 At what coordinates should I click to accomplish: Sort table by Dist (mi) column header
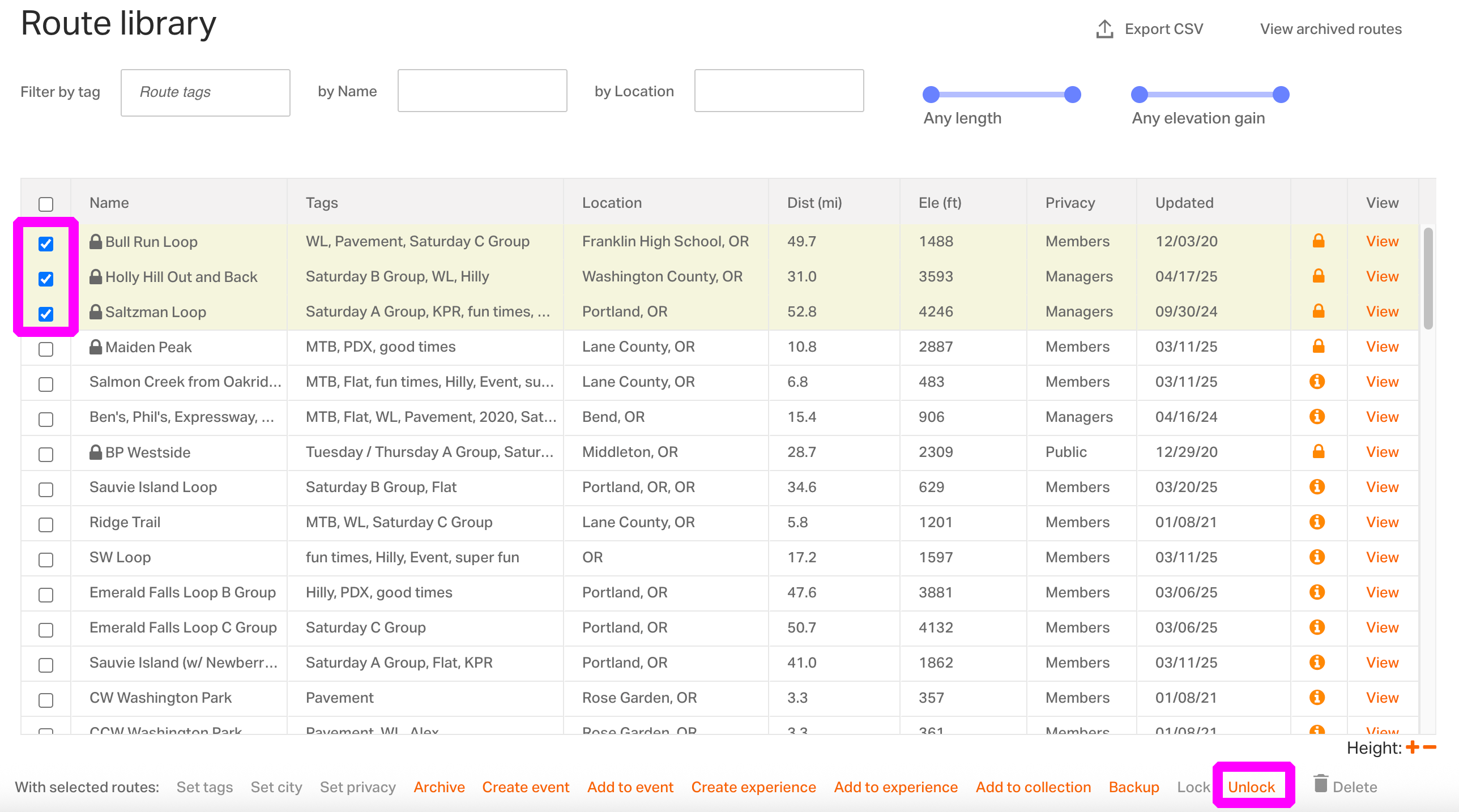814,203
